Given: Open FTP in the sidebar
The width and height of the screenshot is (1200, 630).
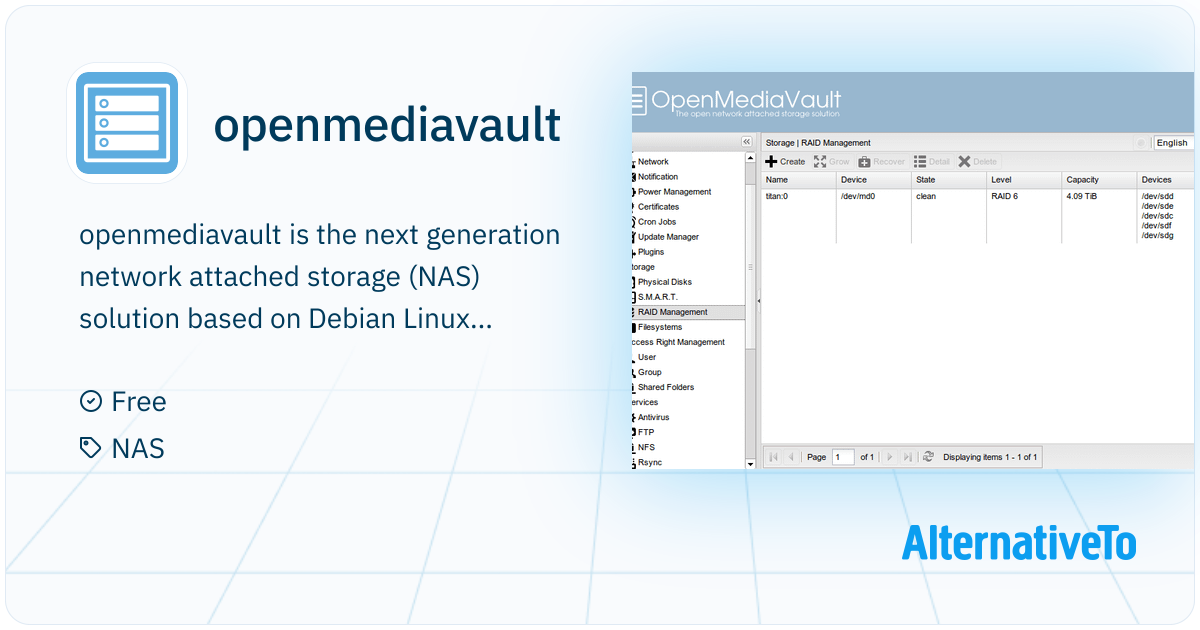Looking at the screenshot, I should (646, 432).
